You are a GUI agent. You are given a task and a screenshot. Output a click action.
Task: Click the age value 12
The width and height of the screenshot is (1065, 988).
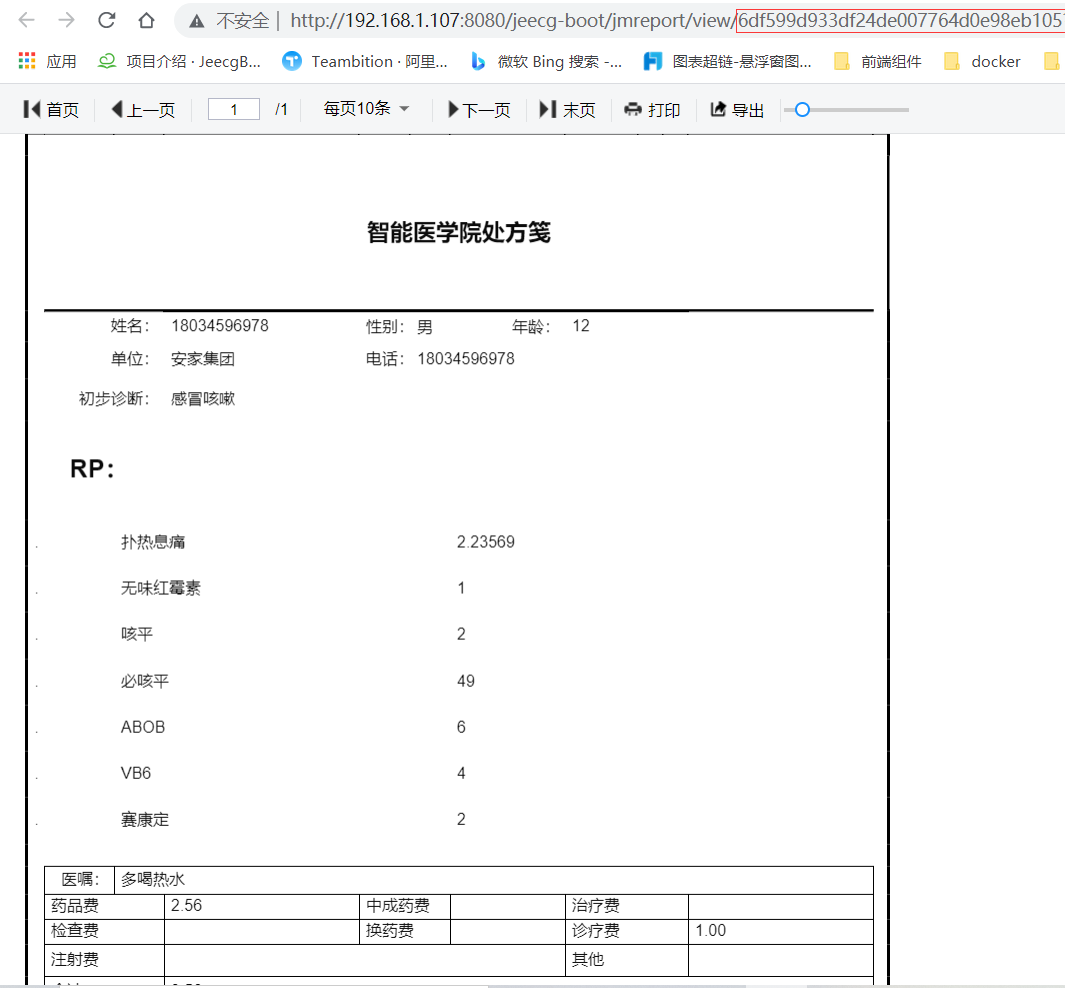581,326
